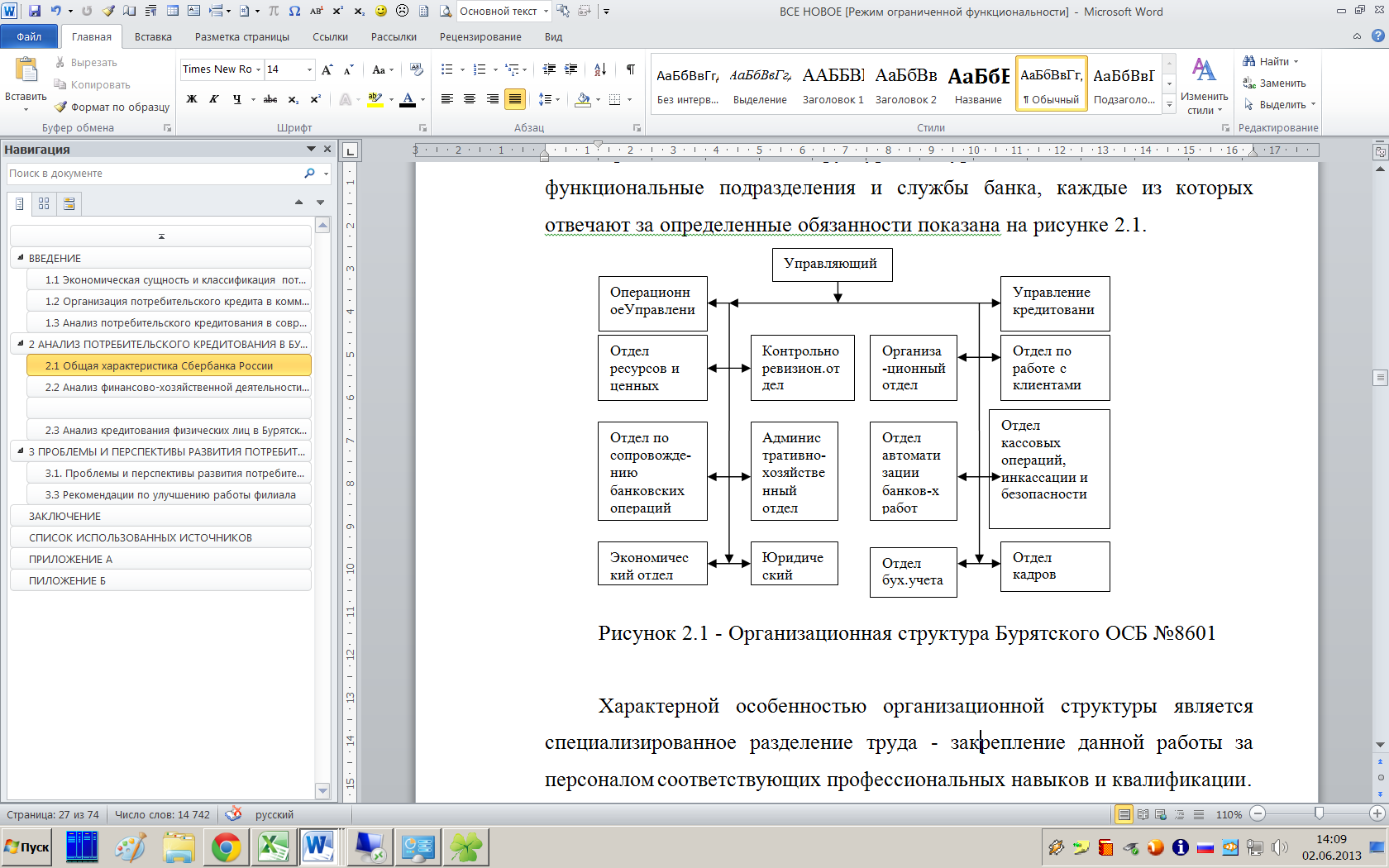This screenshot has width=1389, height=868.
Task: Open Excel from the taskbar
Action: pyautogui.click(x=273, y=847)
